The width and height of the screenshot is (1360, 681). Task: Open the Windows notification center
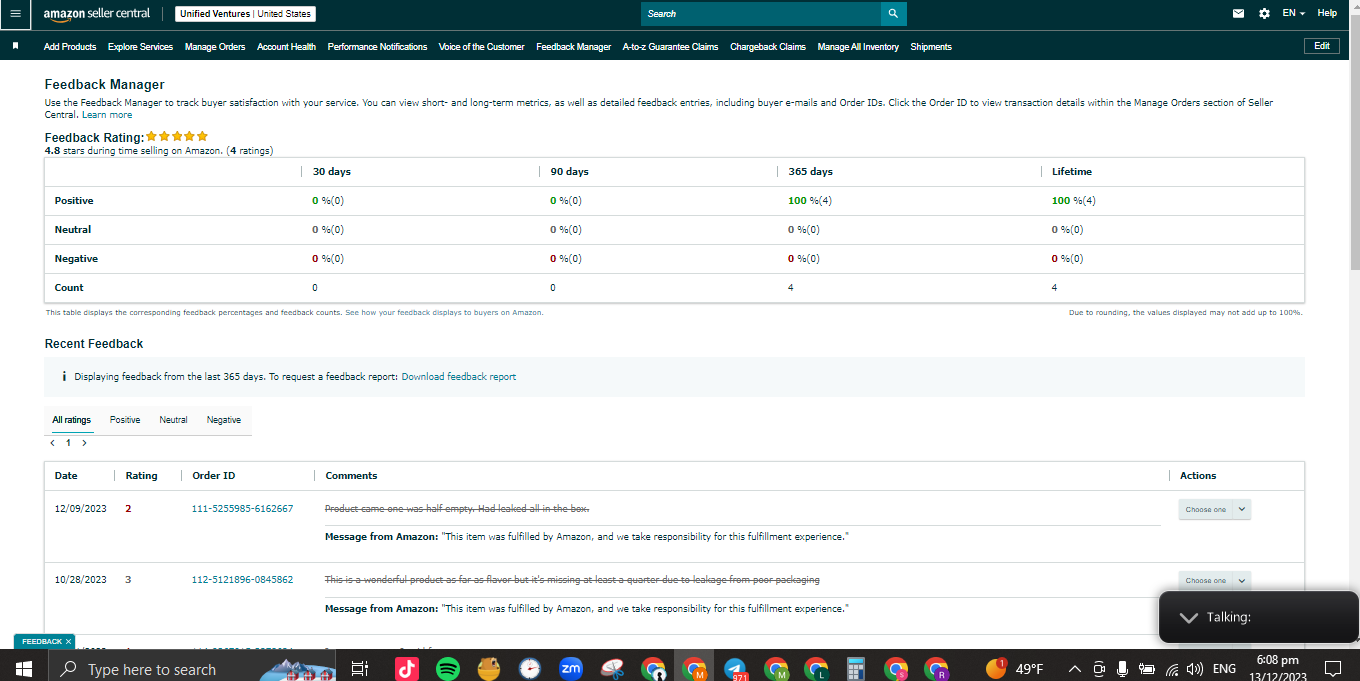tap(1332, 668)
